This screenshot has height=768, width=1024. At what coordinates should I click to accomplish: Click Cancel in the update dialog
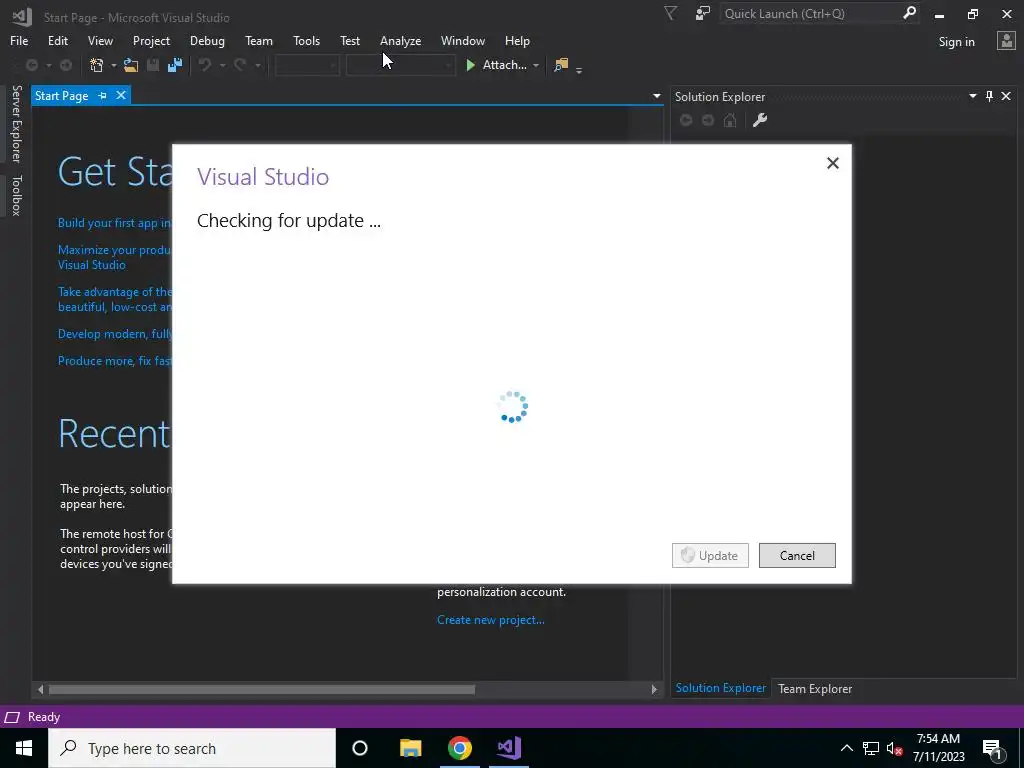[797, 555]
